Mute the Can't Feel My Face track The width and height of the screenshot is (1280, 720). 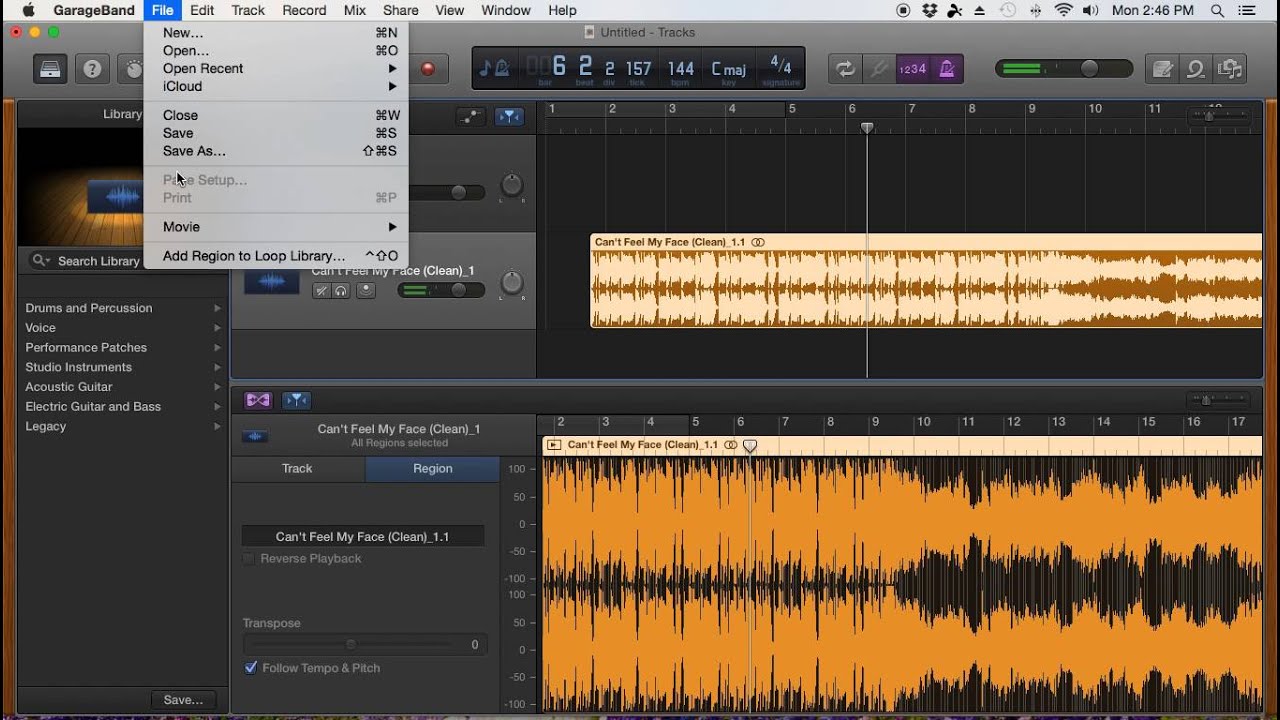321,291
